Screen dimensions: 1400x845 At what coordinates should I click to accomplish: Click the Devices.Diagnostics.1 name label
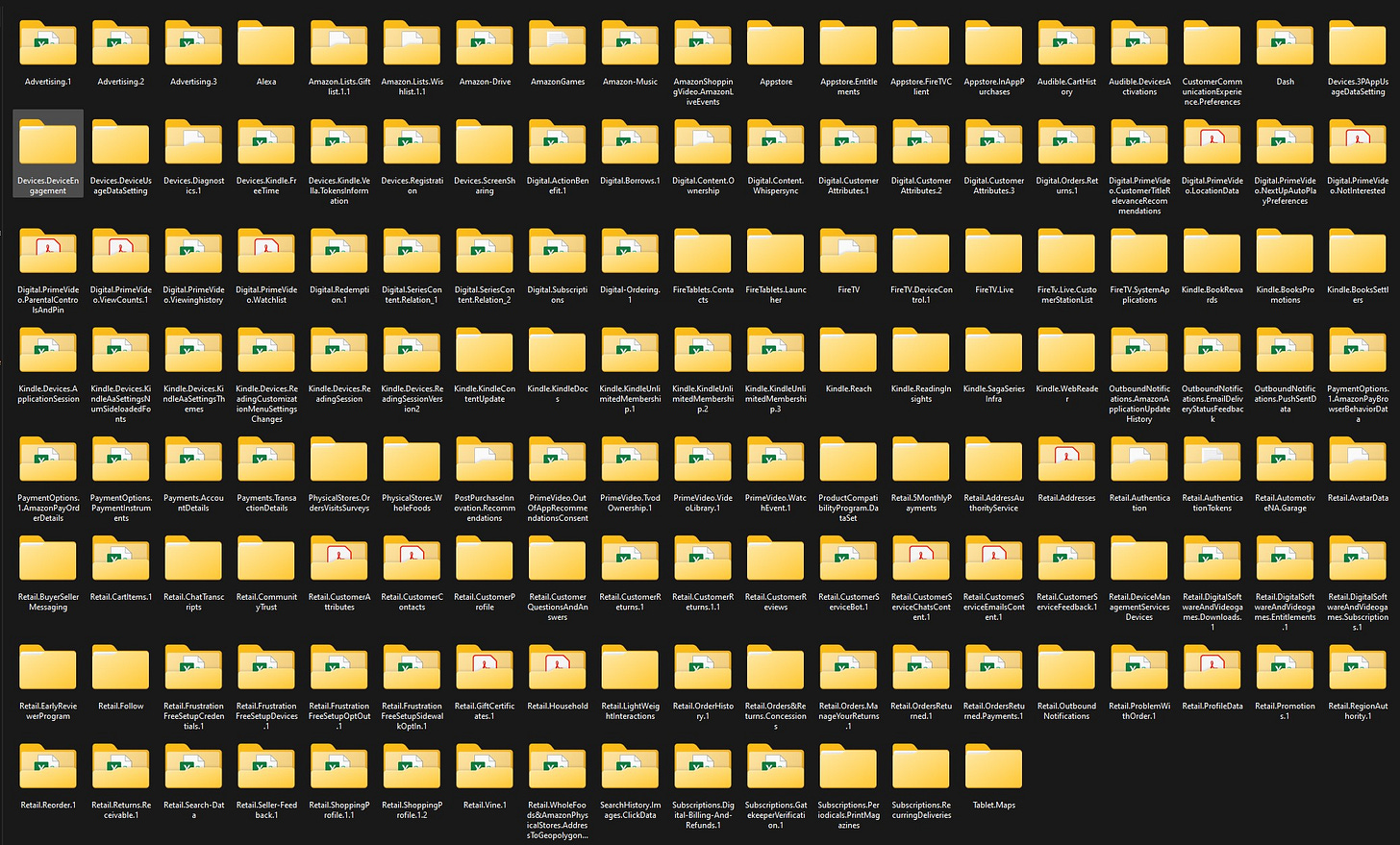pyautogui.click(x=193, y=186)
